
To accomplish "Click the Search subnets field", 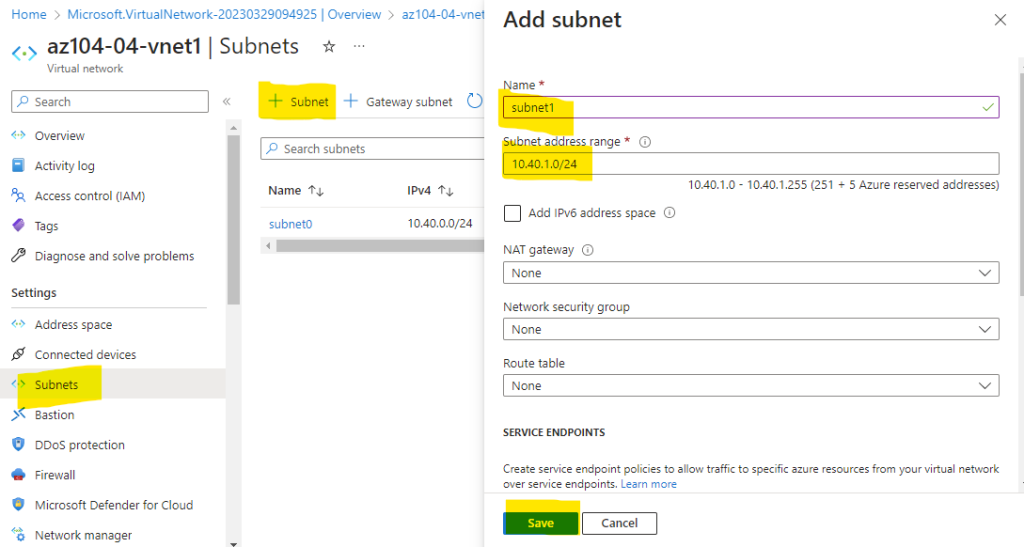I will click(x=372, y=149).
